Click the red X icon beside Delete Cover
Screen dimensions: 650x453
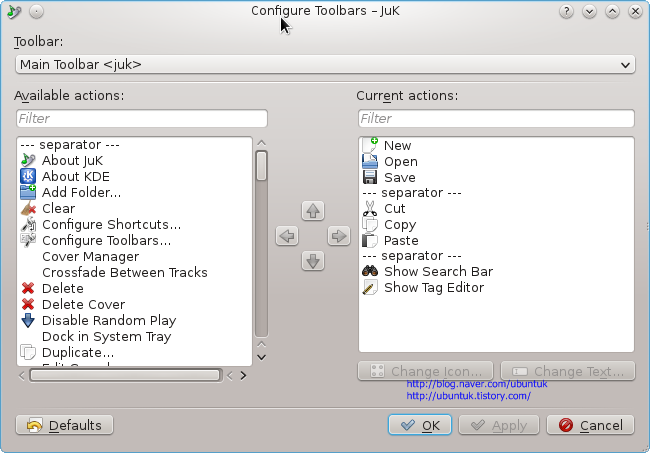tap(28, 304)
